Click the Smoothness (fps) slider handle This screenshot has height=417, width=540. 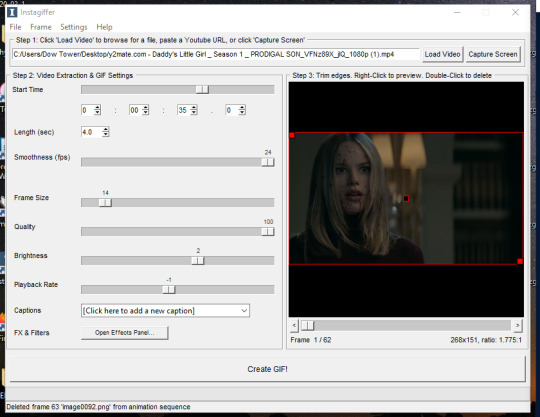point(268,162)
